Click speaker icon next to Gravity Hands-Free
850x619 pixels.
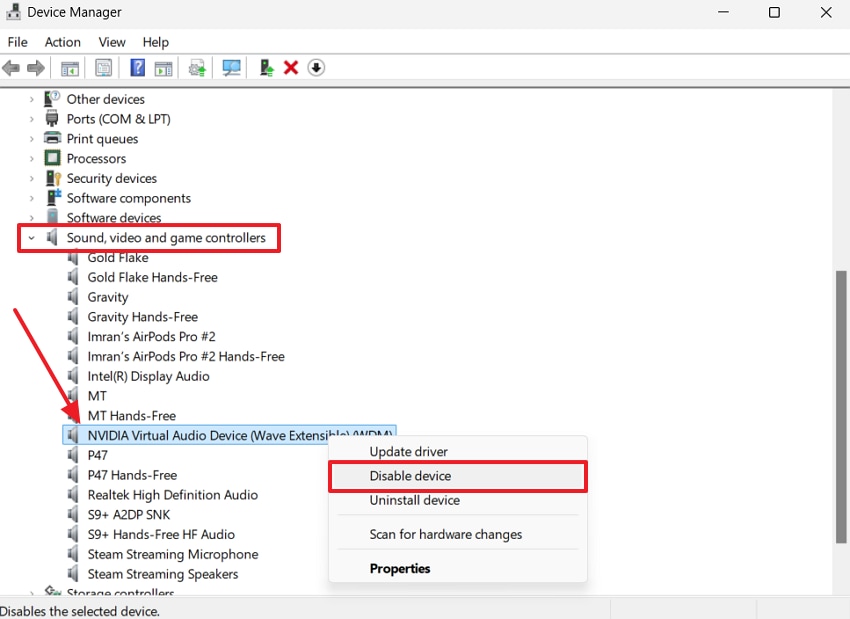click(73, 316)
